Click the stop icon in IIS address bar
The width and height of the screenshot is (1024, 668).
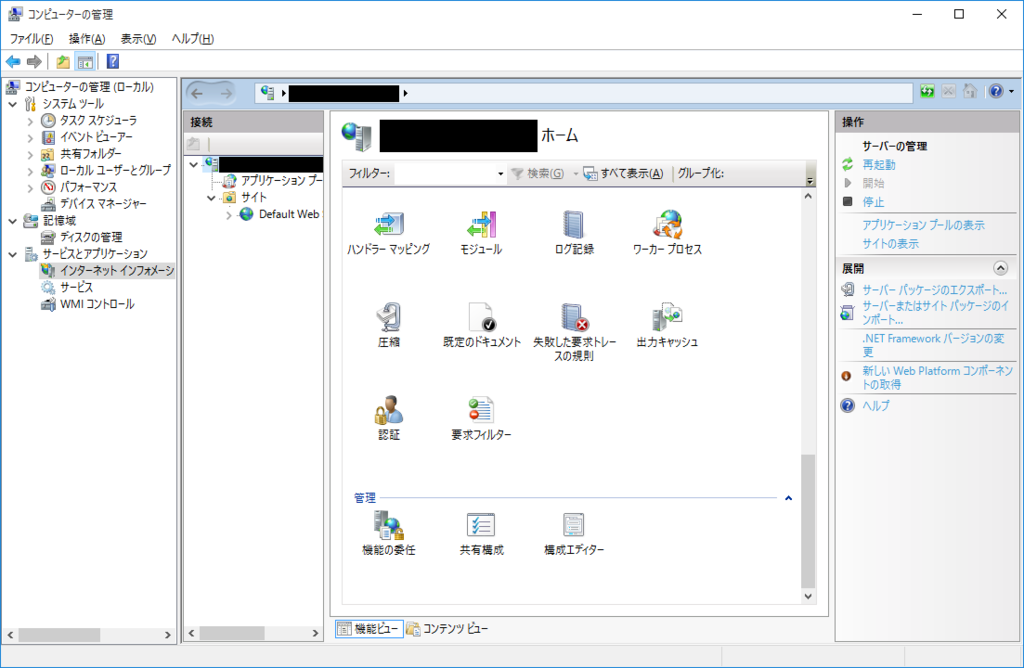pos(949,91)
